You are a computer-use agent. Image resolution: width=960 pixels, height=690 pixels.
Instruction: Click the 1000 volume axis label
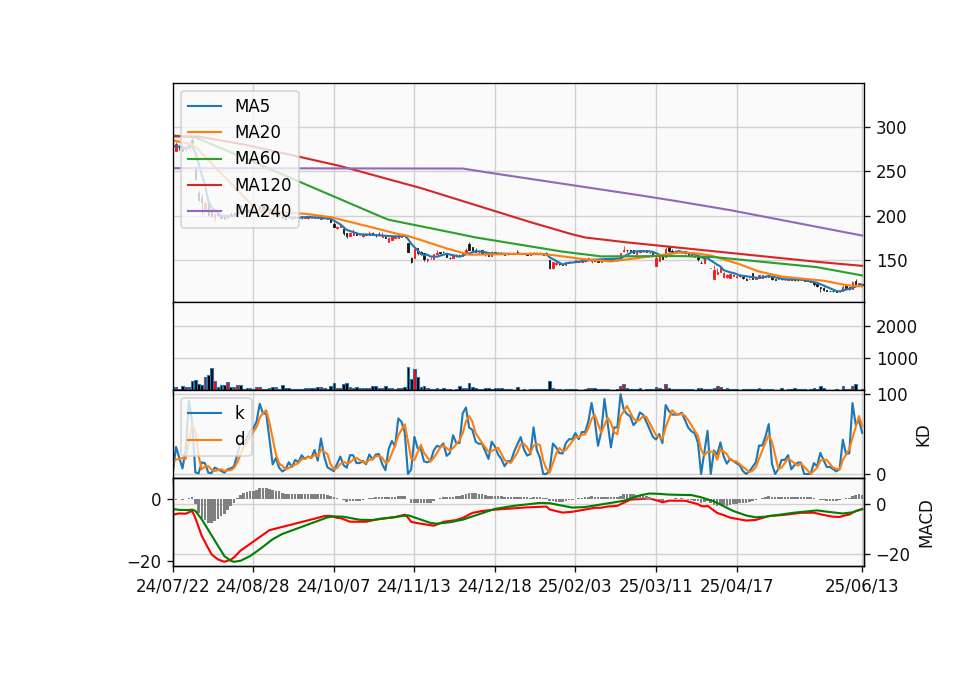(897, 359)
